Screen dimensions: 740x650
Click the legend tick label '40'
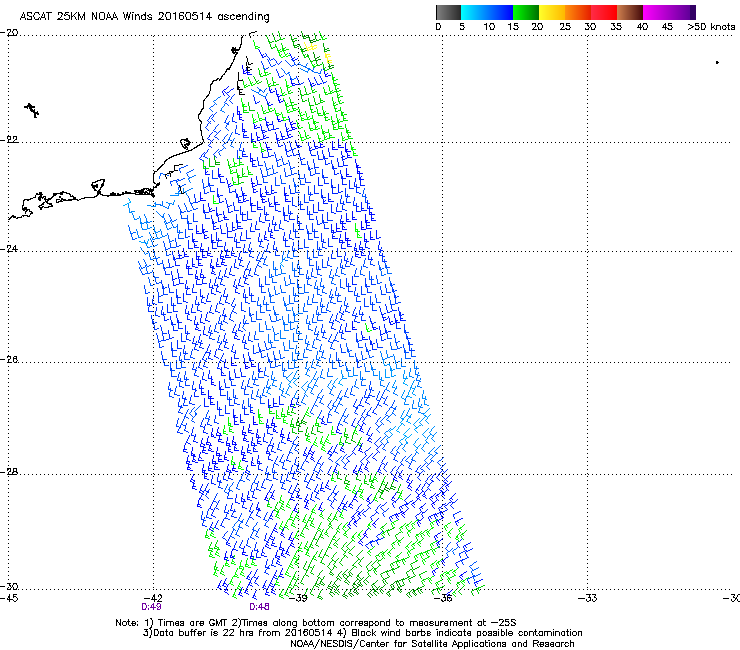(x=642, y=27)
